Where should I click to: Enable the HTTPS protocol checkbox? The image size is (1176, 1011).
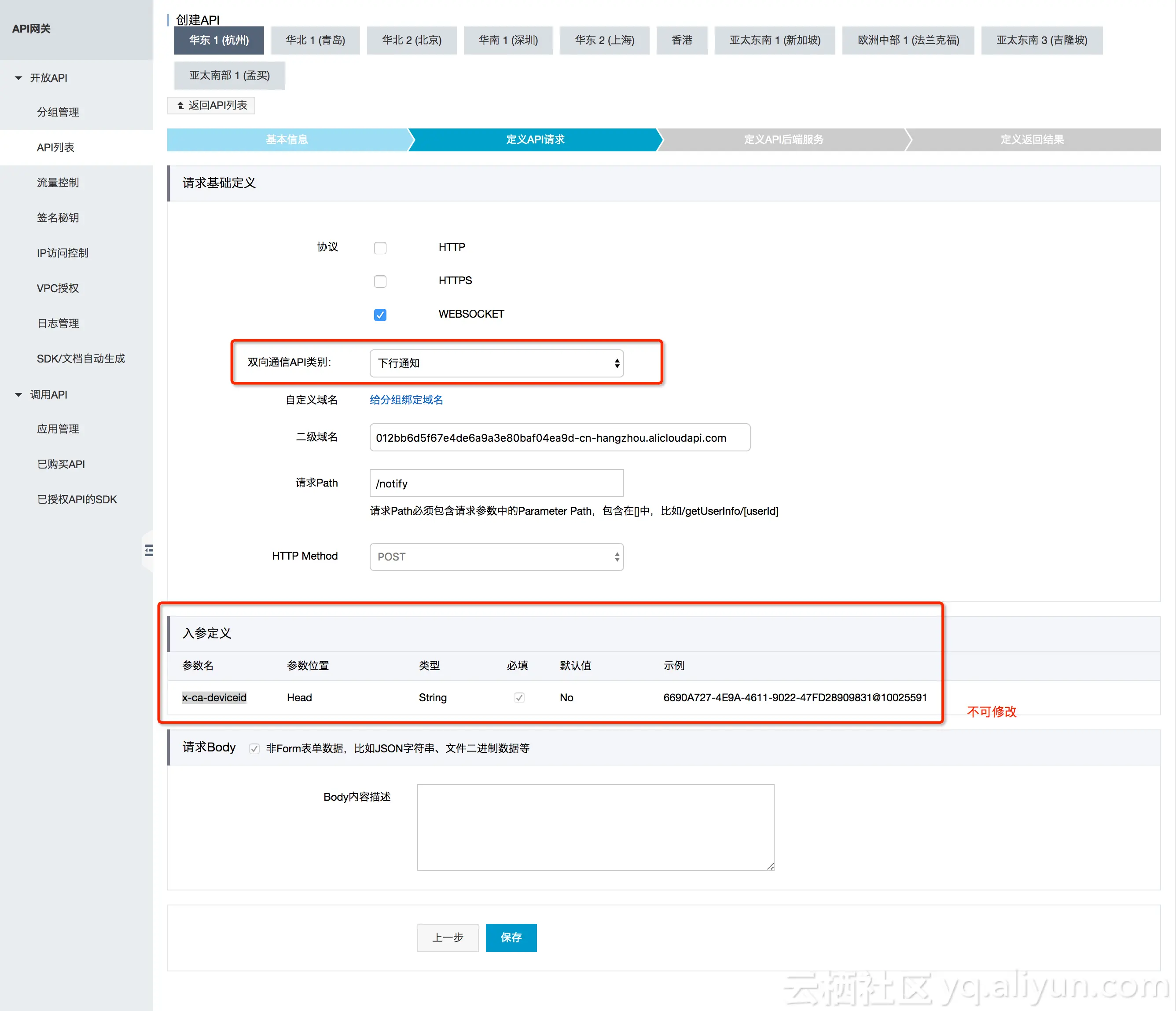[380, 282]
